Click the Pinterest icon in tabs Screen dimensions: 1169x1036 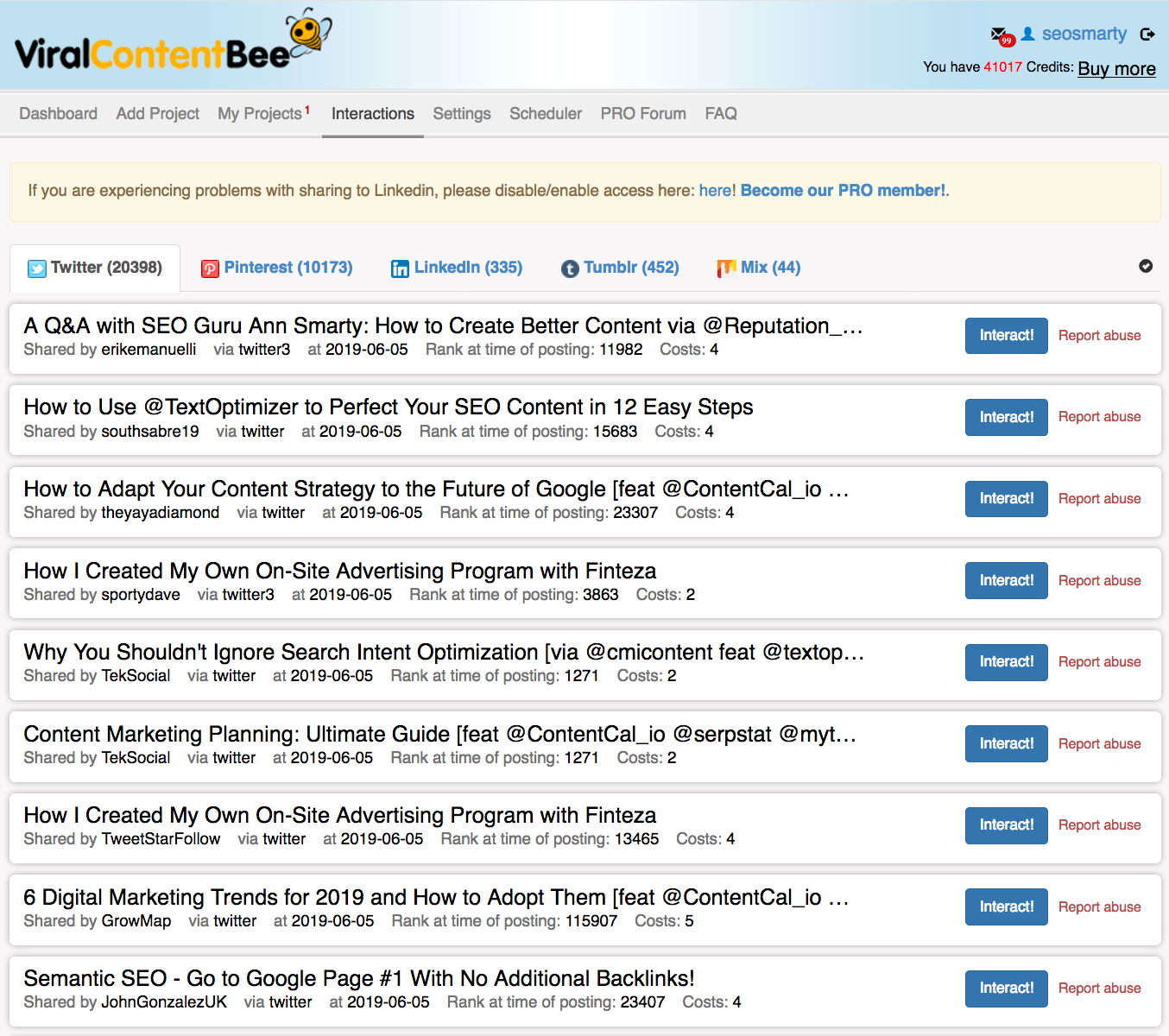(210, 268)
